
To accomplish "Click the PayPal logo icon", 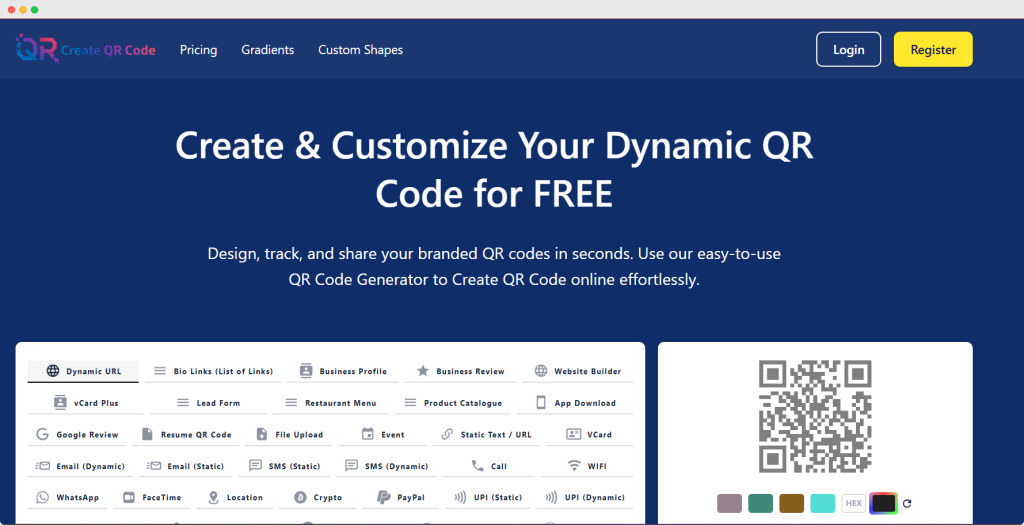I will click(383, 498).
